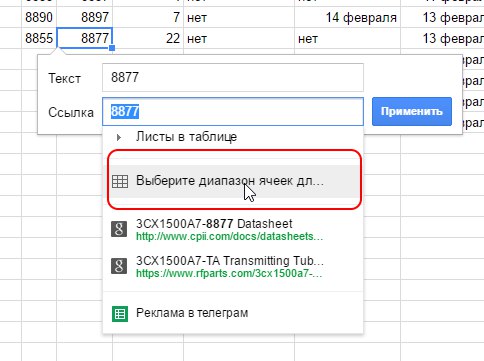Click into the Ссылка input field
The width and height of the screenshot is (484, 361).
click(233, 111)
